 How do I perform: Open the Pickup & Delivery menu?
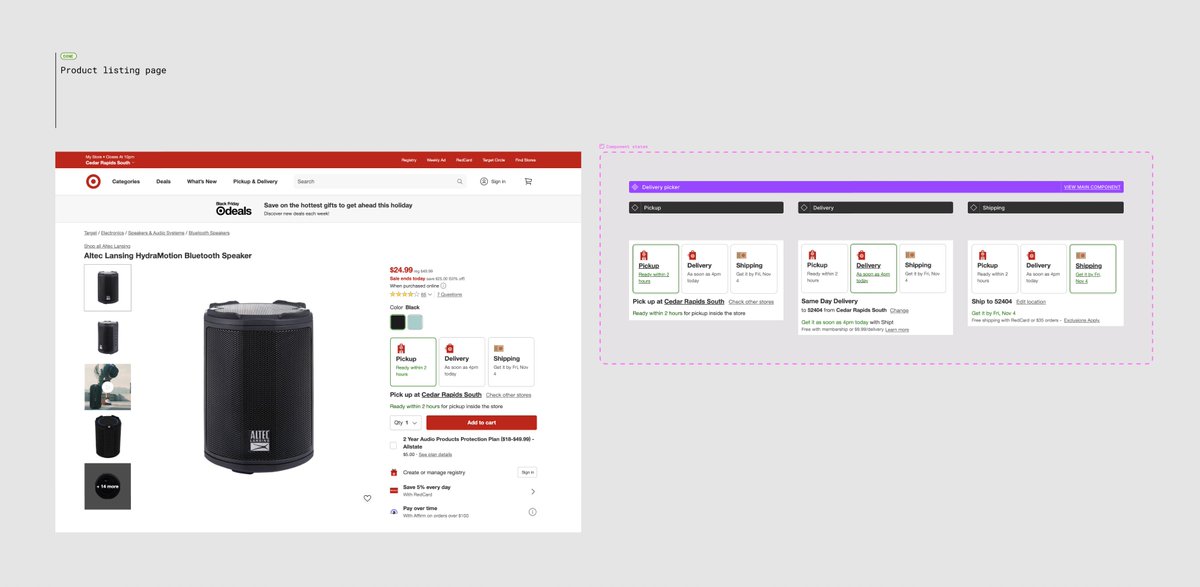coord(255,182)
